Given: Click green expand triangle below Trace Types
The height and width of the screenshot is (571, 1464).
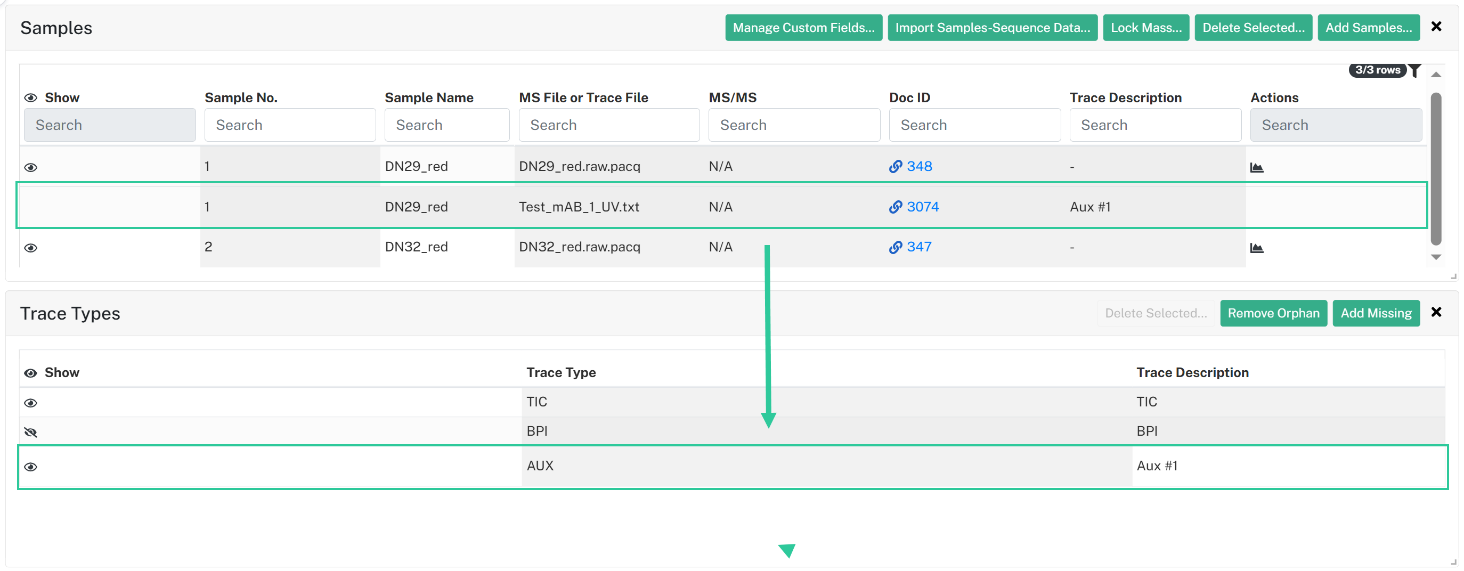Looking at the screenshot, I should [787, 551].
